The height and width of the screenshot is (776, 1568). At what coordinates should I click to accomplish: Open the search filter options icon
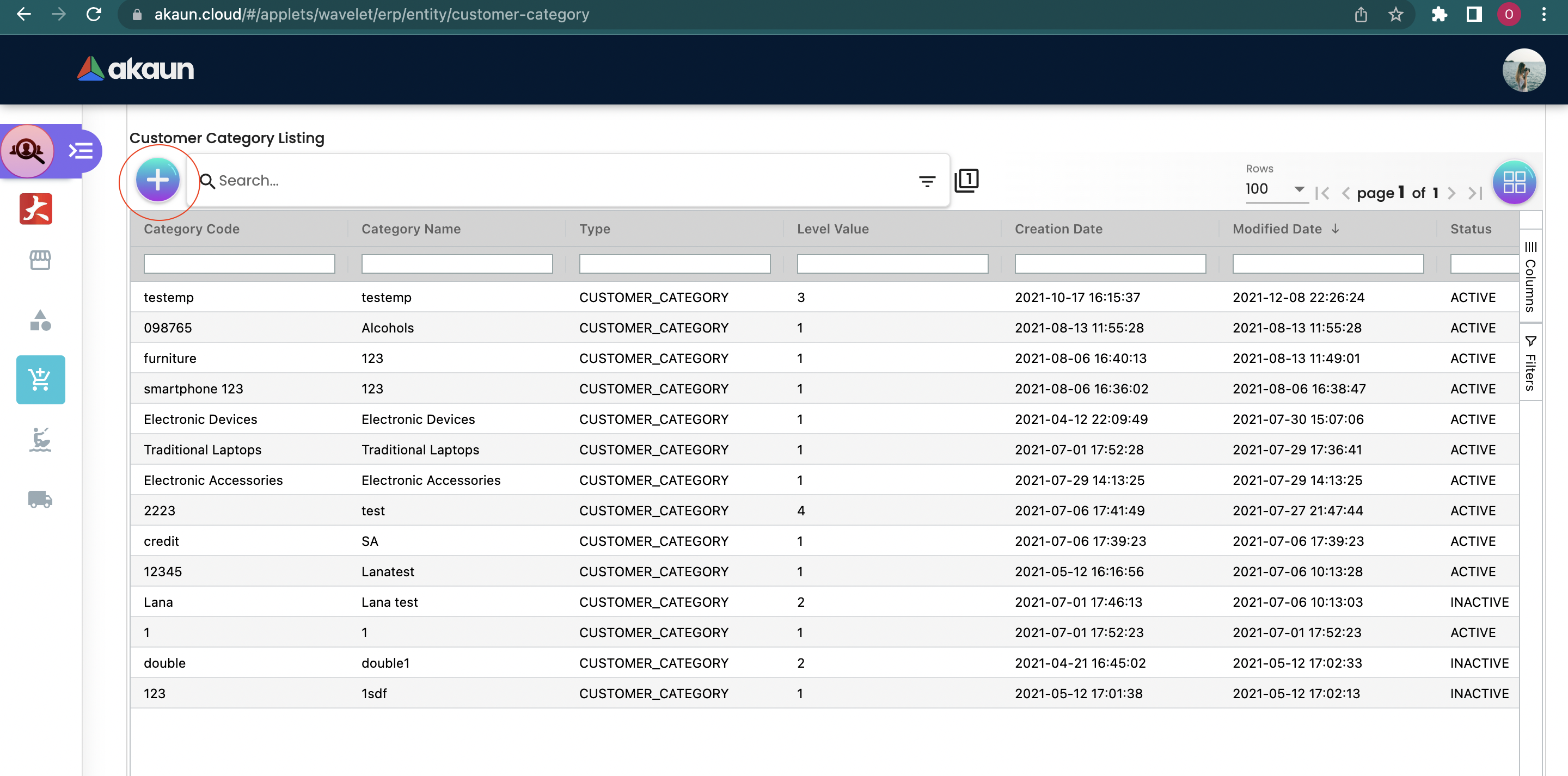pyautogui.click(x=927, y=181)
